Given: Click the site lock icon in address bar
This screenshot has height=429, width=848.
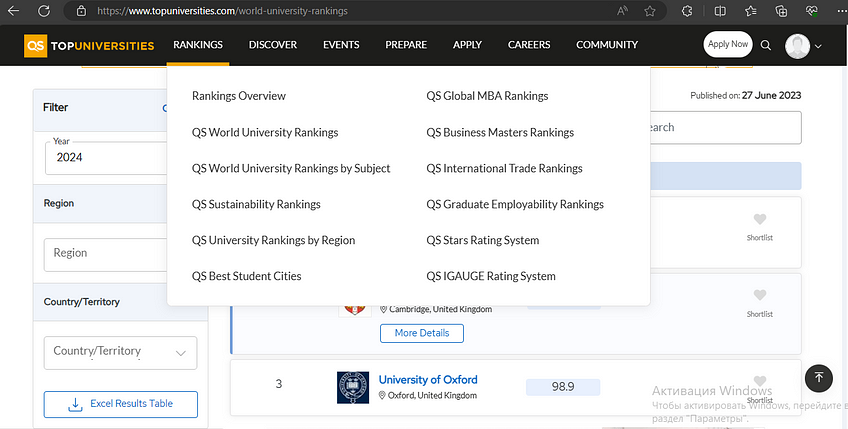Looking at the screenshot, I should [x=81, y=11].
